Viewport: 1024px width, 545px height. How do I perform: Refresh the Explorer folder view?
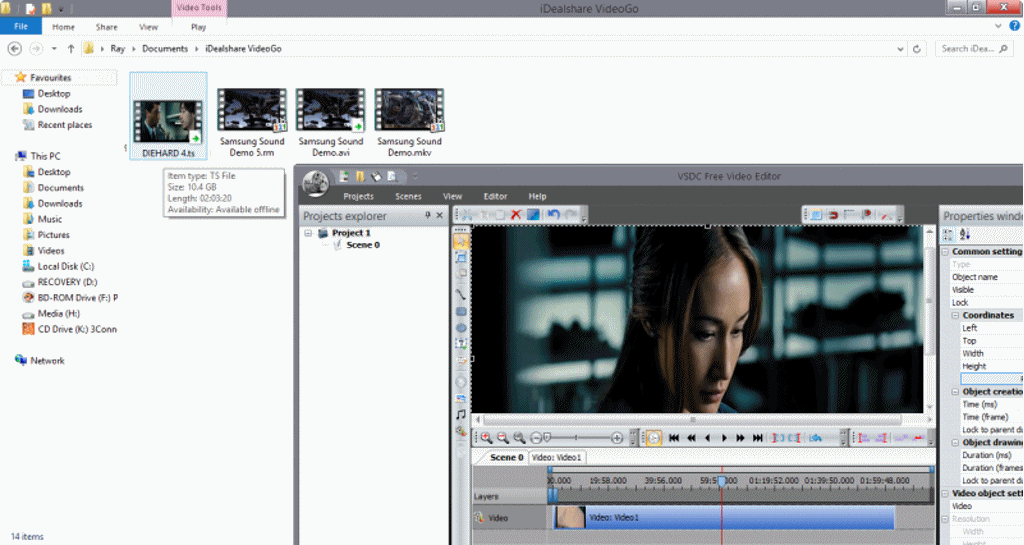coord(917,49)
